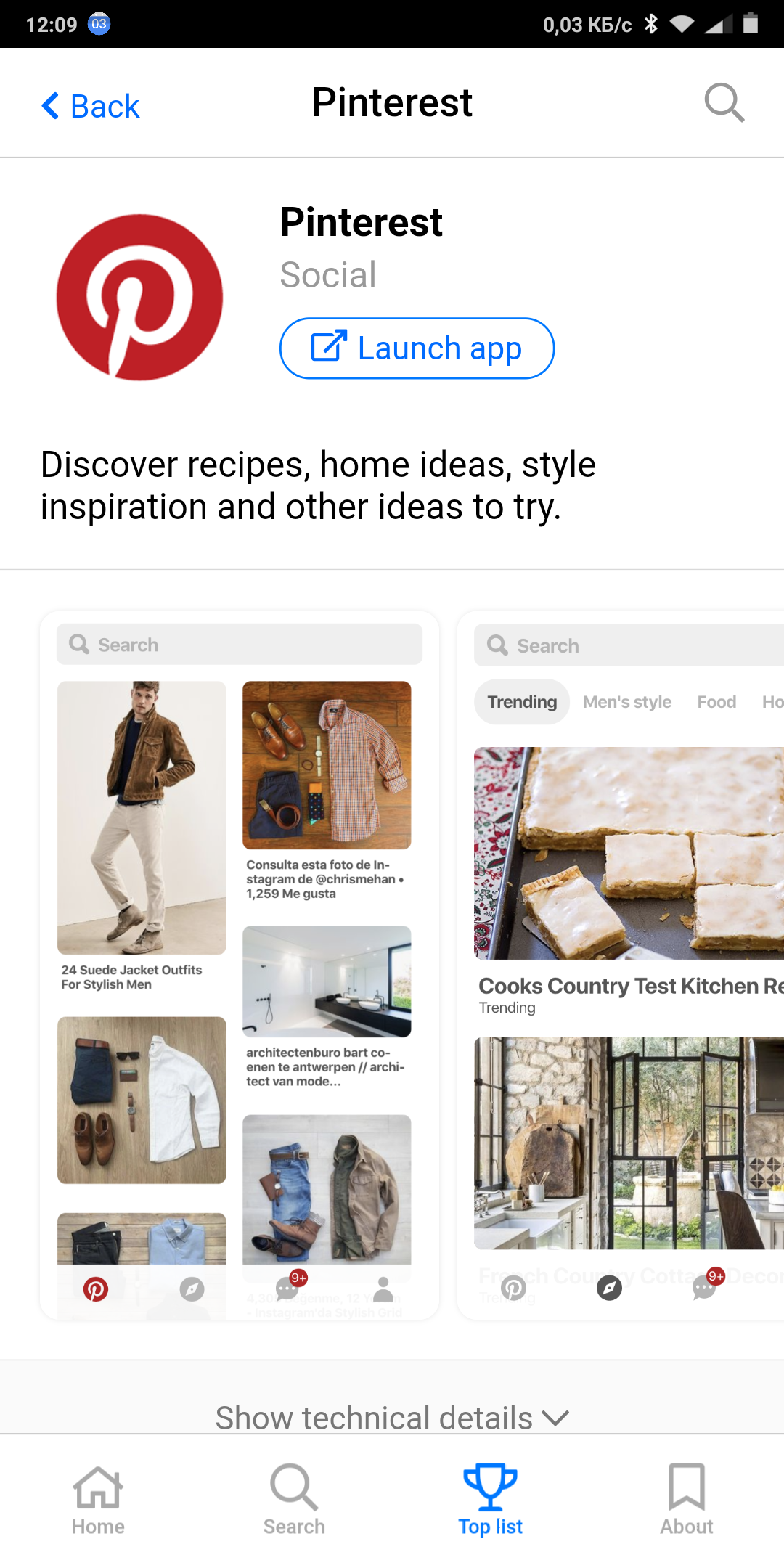The image size is (784, 1568).
Task: Open the first Pinterest screenshot preview
Action: [x=240, y=965]
